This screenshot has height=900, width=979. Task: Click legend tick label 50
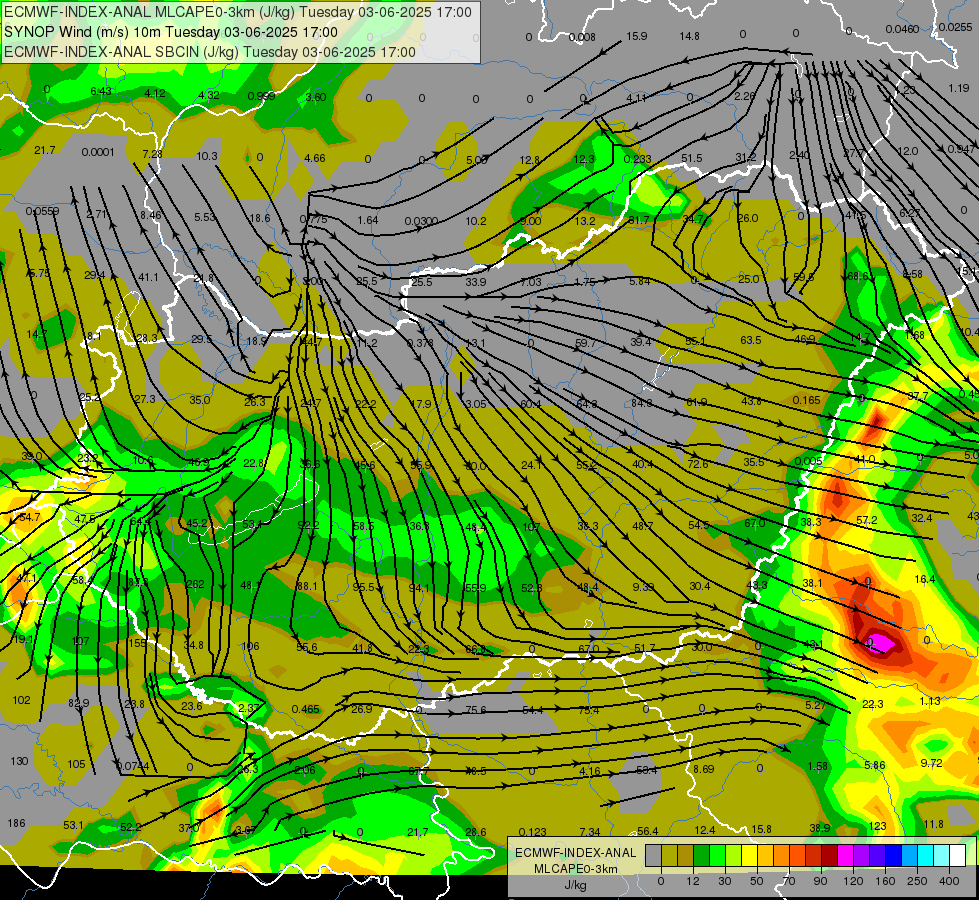pyautogui.click(x=757, y=881)
